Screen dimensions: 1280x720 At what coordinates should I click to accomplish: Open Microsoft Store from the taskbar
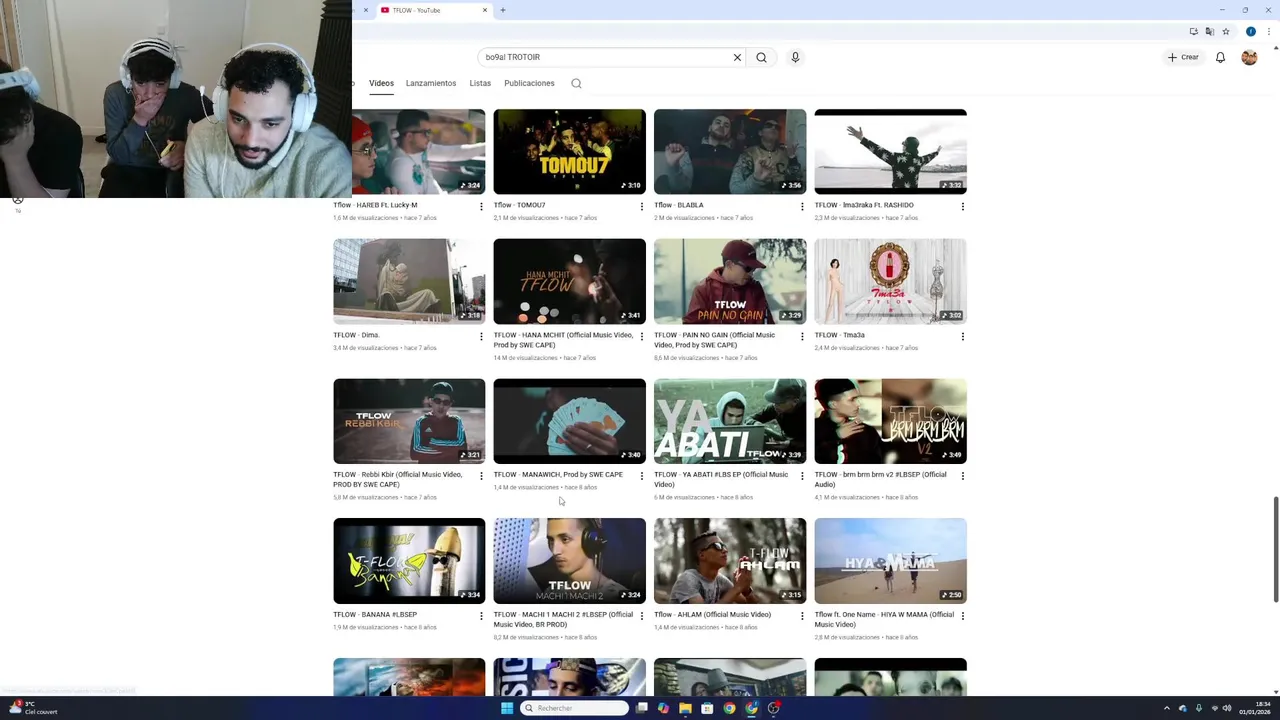(x=707, y=708)
